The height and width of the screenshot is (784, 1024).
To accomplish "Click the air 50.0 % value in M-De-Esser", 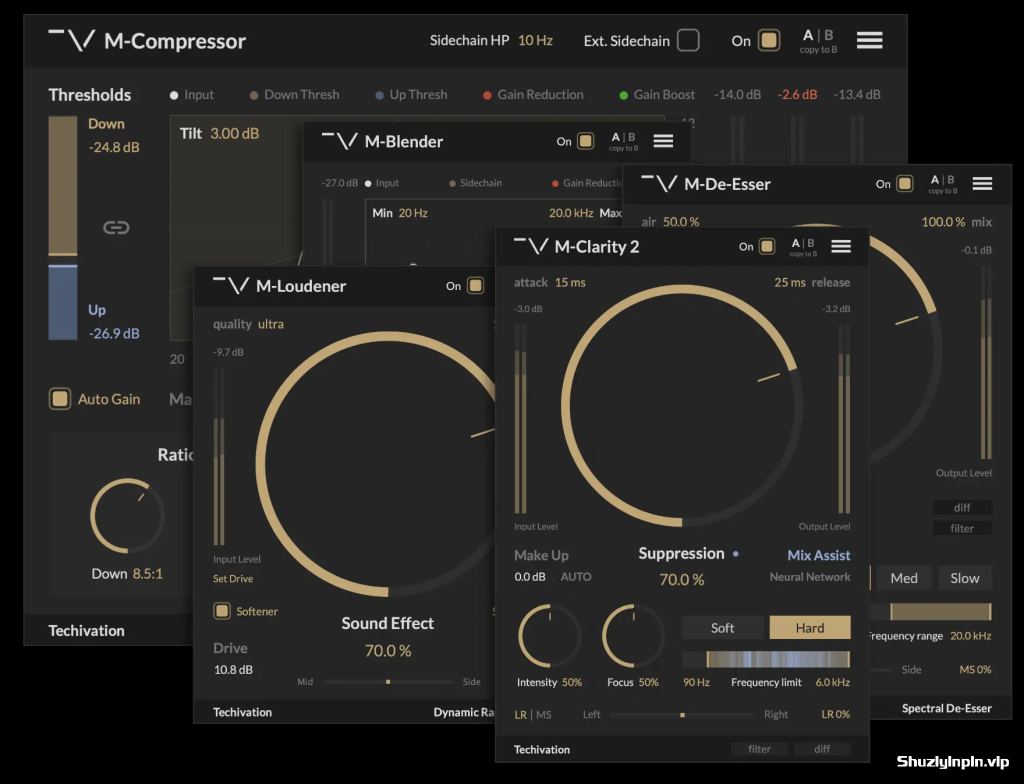I will point(680,222).
